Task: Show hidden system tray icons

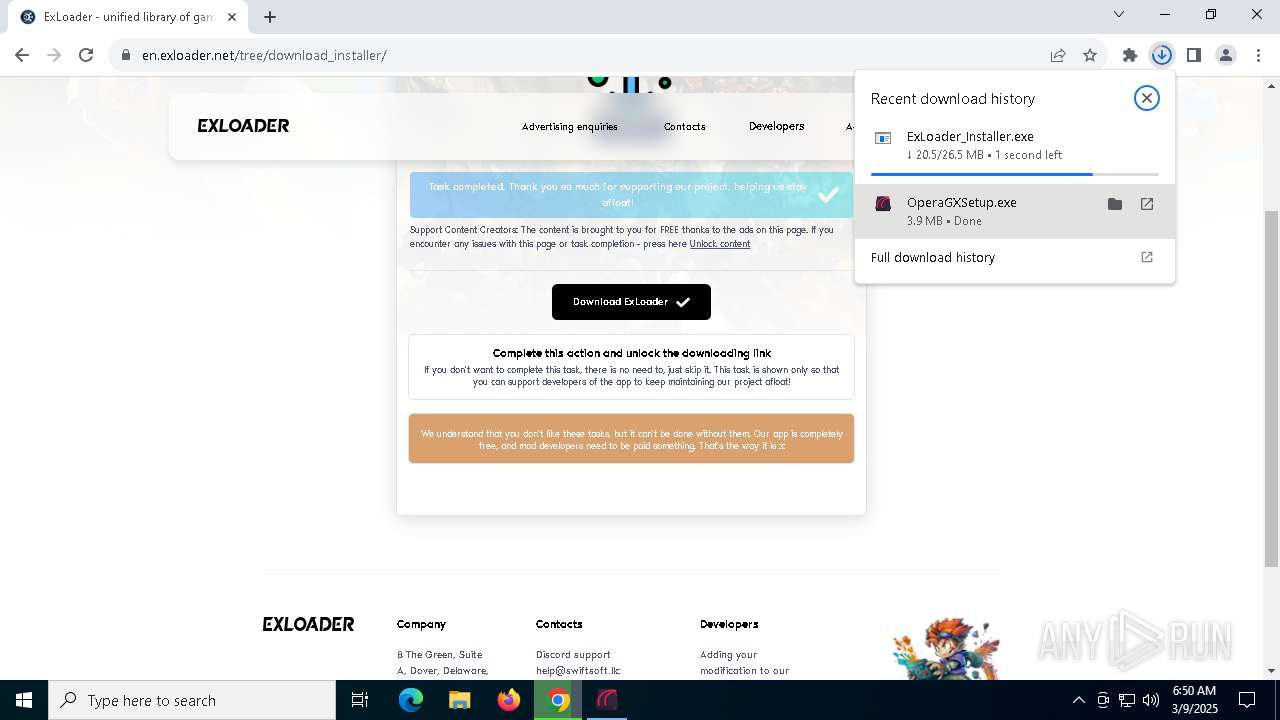Action: tap(1078, 700)
